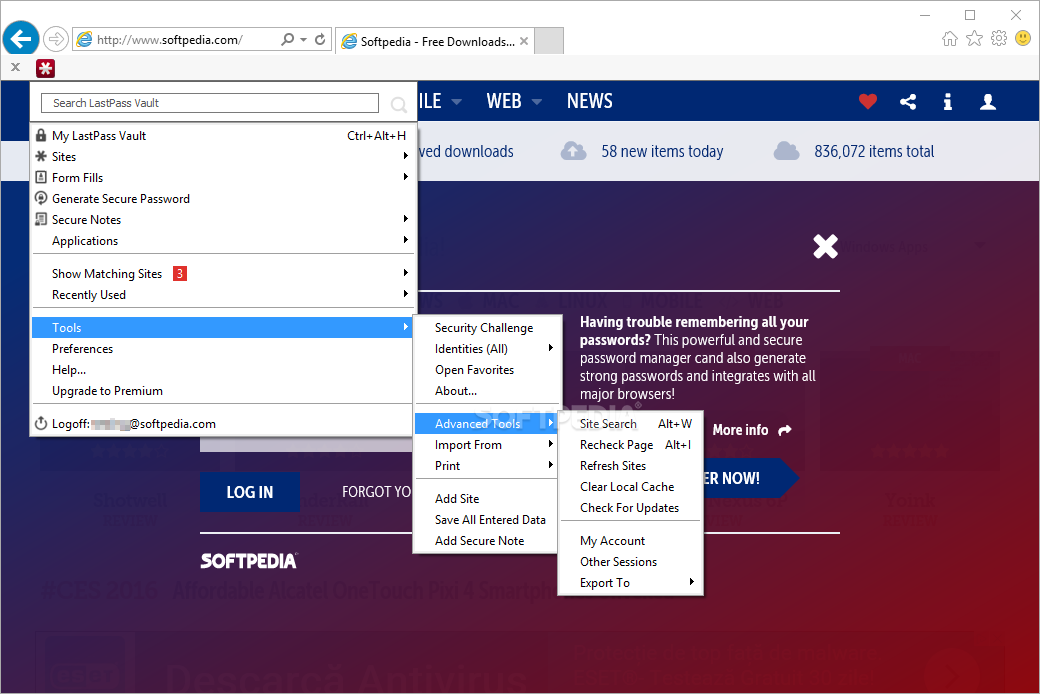Expand Show Matching Sites submenu
The image size is (1040, 694).
[223, 273]
